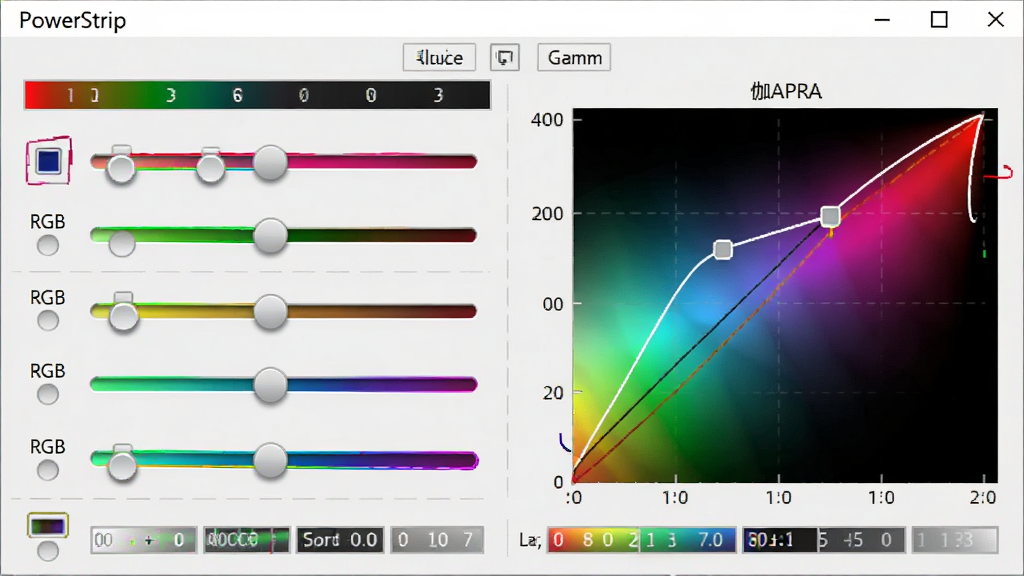
Task: Close the PowerStrip window
Action: (996, 20)
